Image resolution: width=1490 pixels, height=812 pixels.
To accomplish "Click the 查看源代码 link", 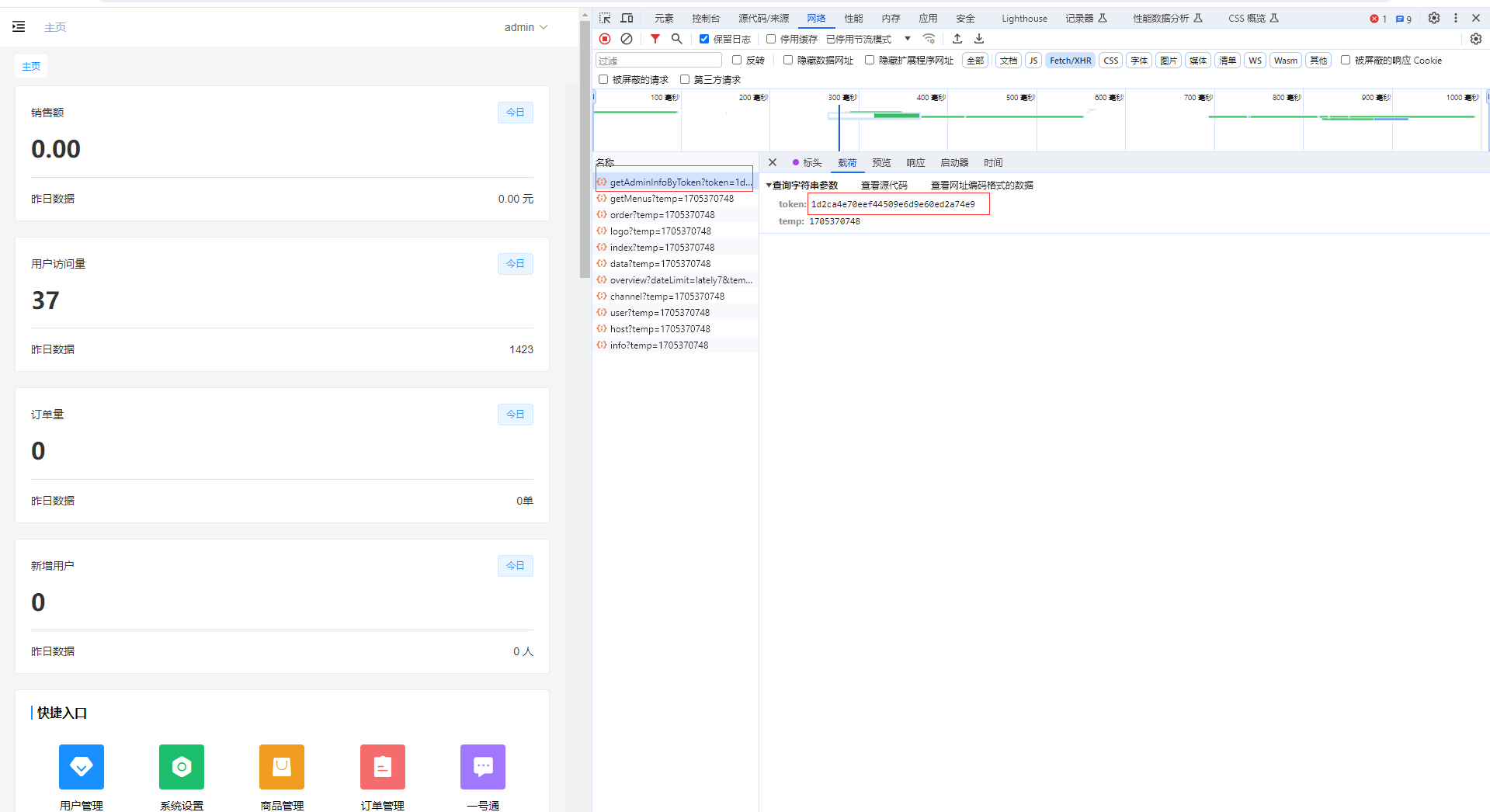I will coord(884,186).
